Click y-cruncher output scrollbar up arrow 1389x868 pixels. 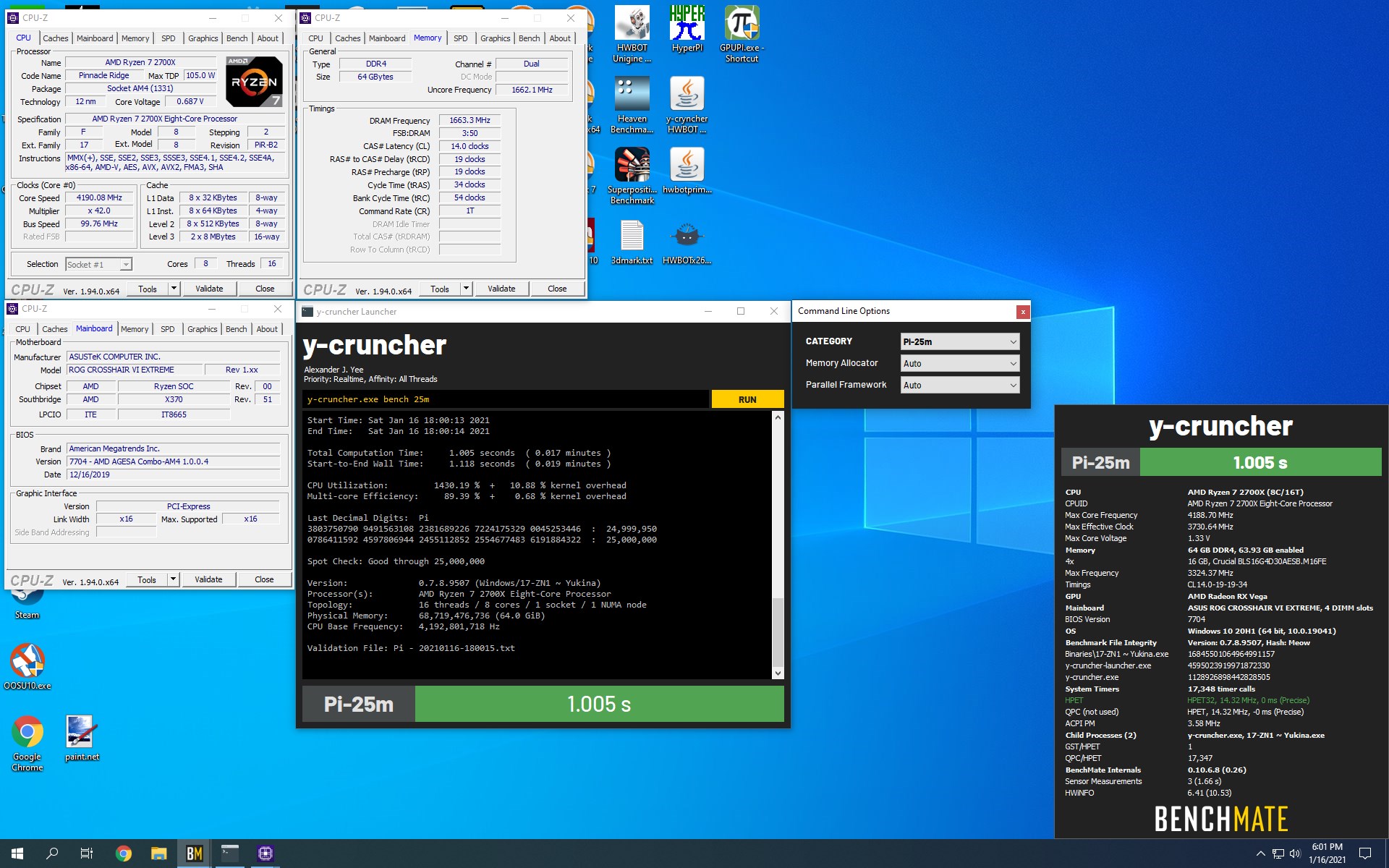778,417
